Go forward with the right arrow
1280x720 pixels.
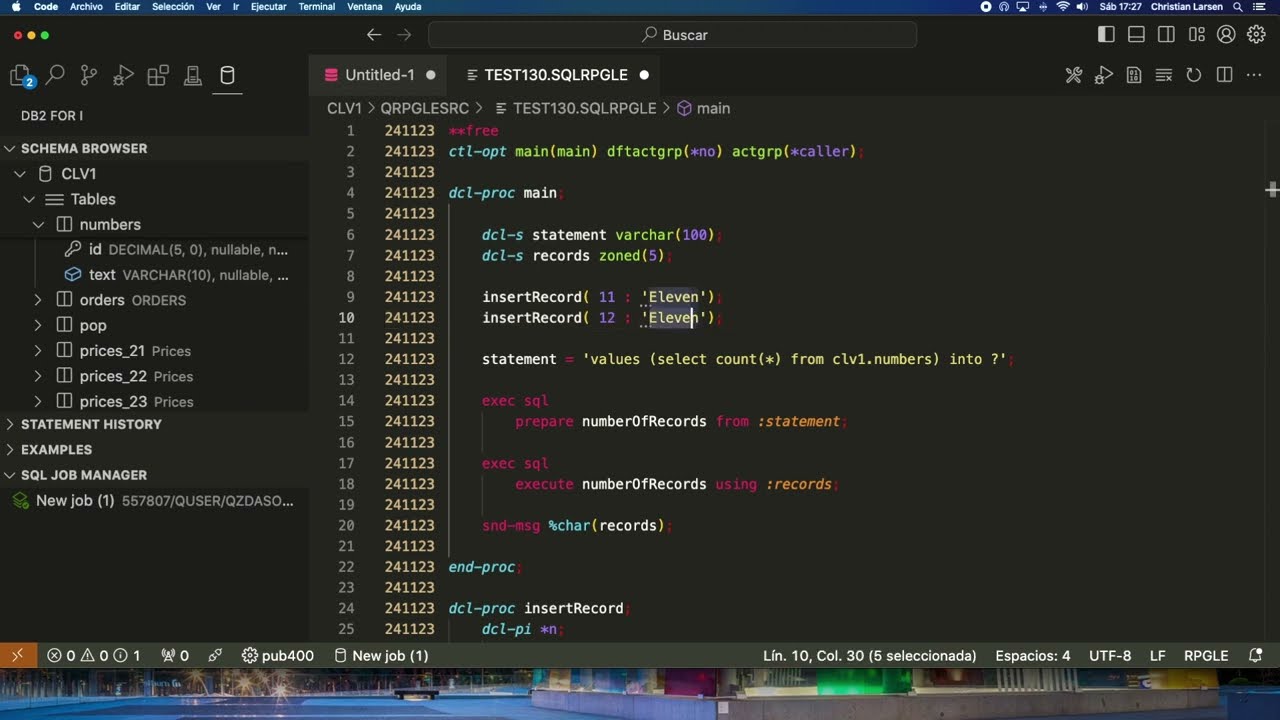pos(404,35)
